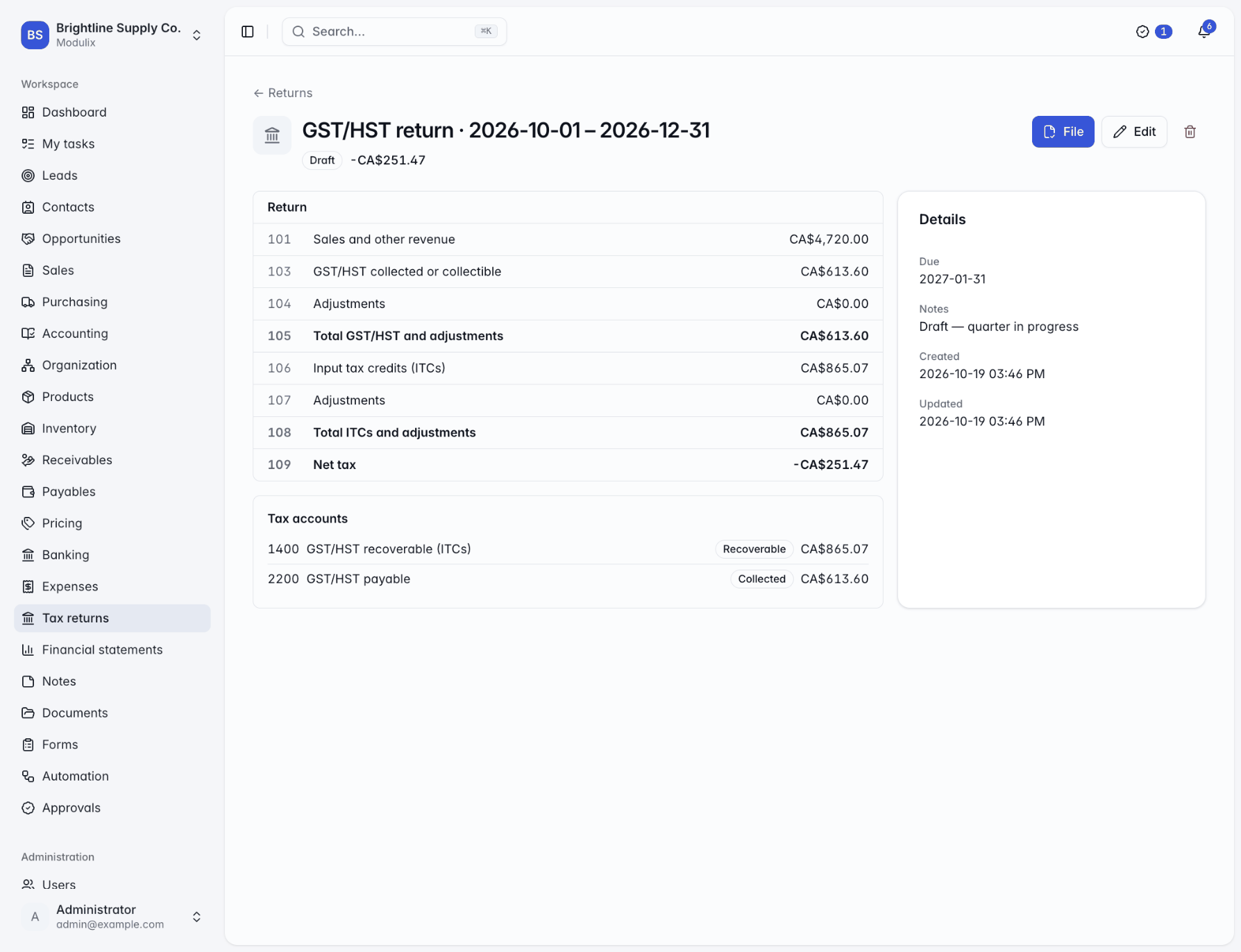The height and width of the screenshot is (952, 1241).
Task: Click the Pricing tag icon
Action: [28, 523]
